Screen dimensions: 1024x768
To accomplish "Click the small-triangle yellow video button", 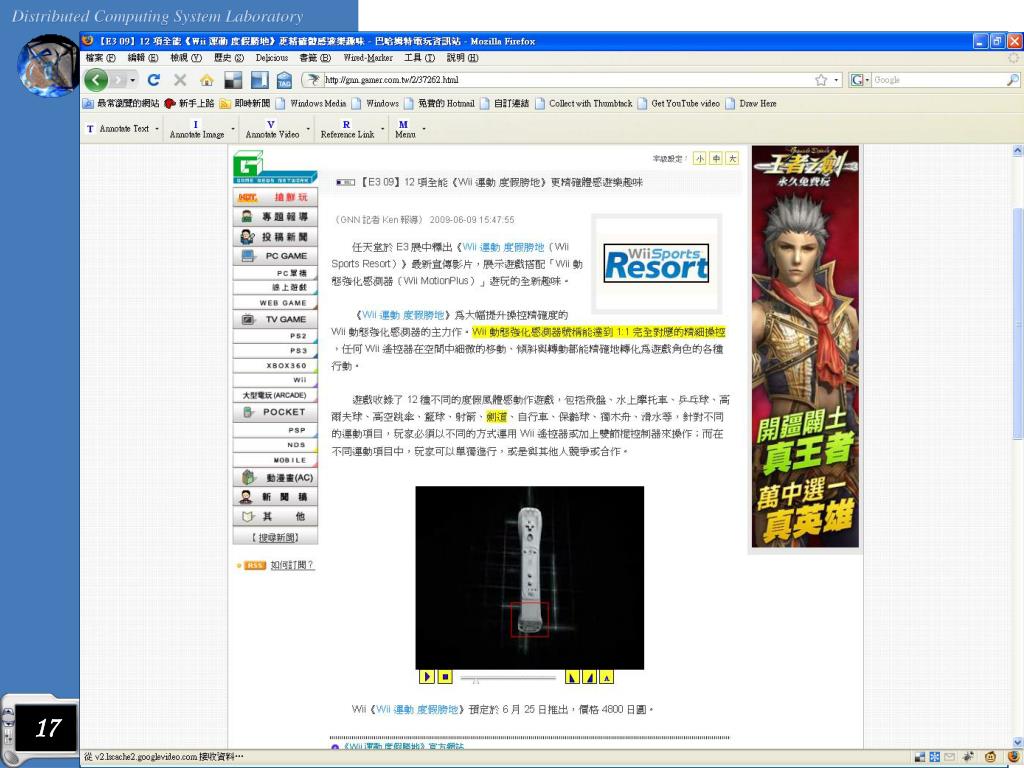I will [606, 677].
